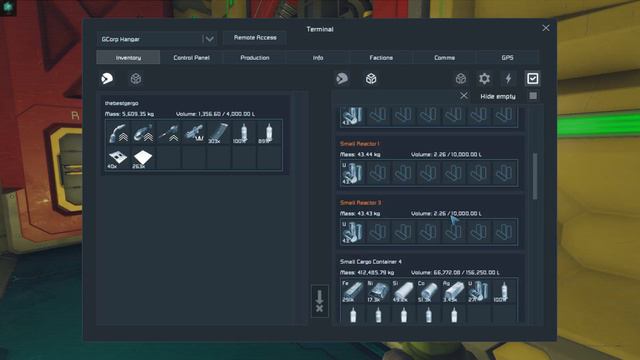Image resolution: width=640 pixels, height=360 pixels.
Task: Select uranium ingot in Small Reactor 1
Action: click(353, 173)
